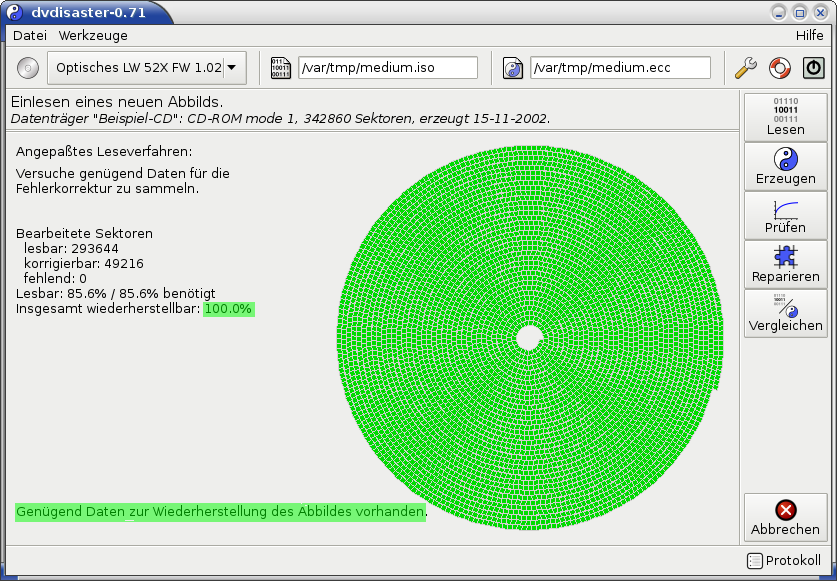The width and height of the screenshot is (837, 581).
Task: Open the Werkzeuge menu
Action: (93, 36)
